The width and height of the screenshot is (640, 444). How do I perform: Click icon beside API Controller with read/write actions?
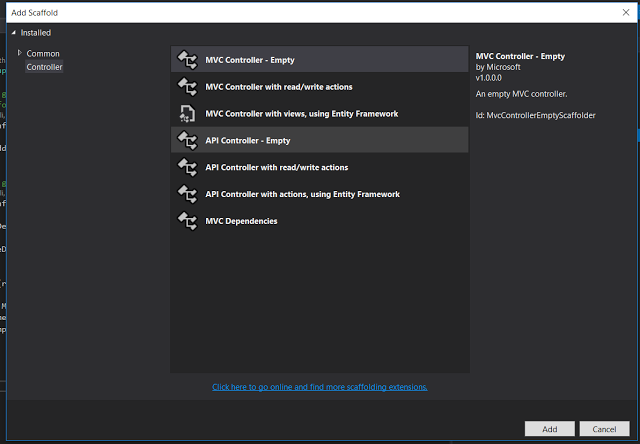(187, 167)
